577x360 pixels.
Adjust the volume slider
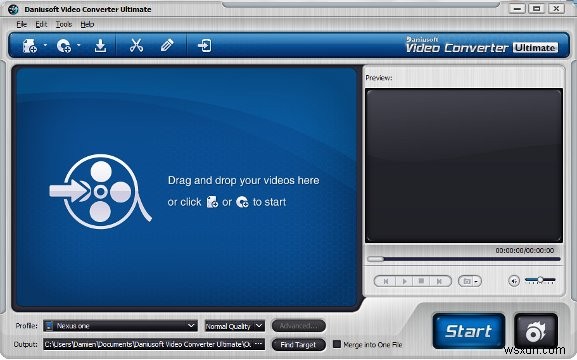pyautogui.click(x=540, y=280)
